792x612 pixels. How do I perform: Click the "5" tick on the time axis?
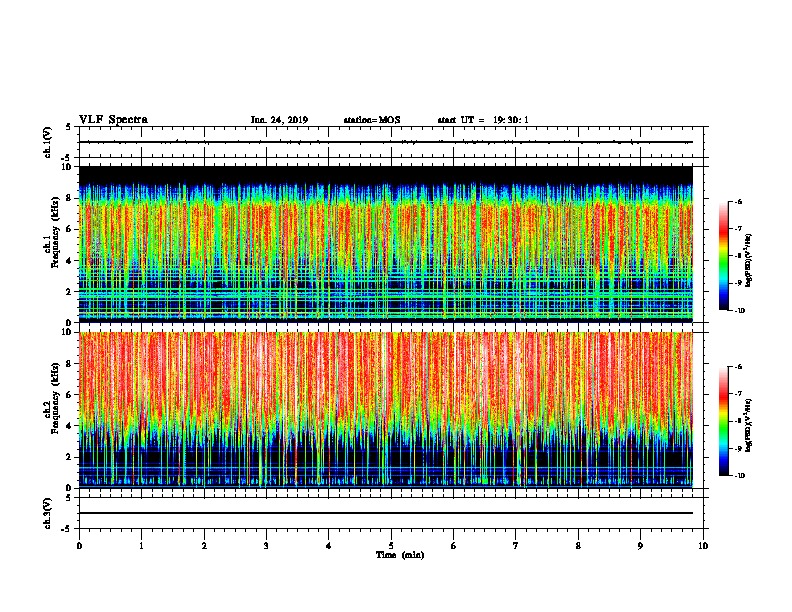[x=391, y=546]
